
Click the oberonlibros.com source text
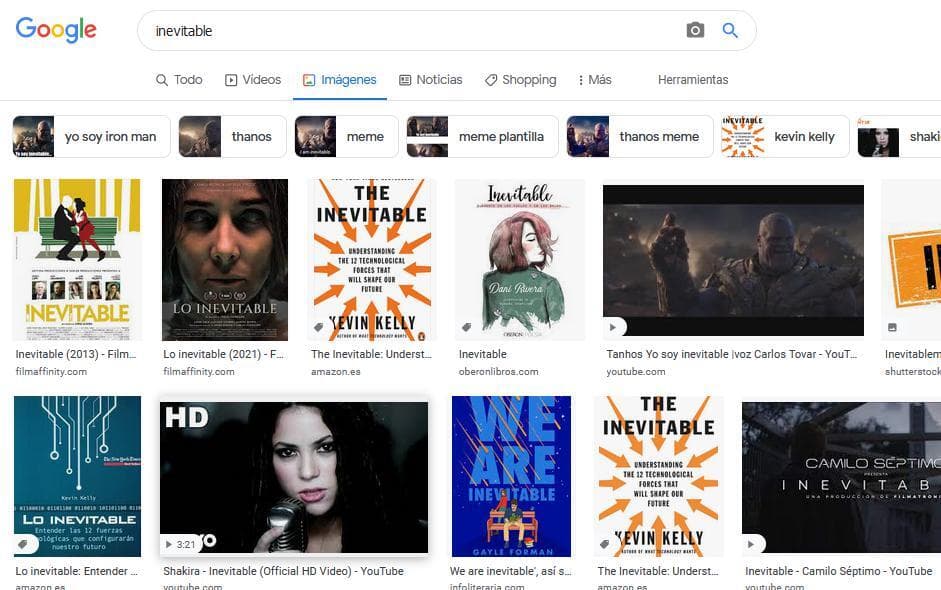pos(498,372)
